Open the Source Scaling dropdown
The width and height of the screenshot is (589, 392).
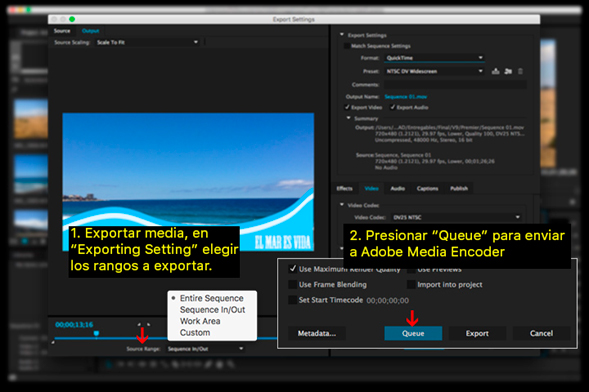click(147, 42)
